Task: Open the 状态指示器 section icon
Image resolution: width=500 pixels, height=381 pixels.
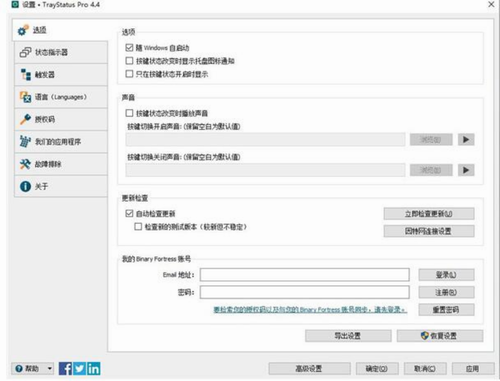Action: pos(26,52)
